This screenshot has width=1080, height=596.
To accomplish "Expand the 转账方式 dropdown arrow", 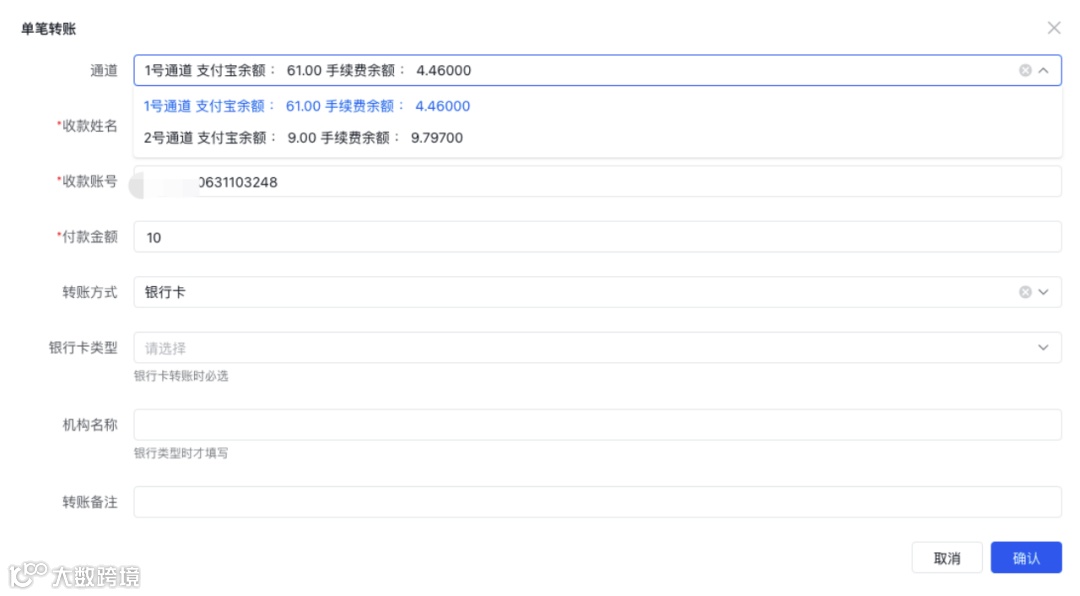I will [x=1043, y=292].
